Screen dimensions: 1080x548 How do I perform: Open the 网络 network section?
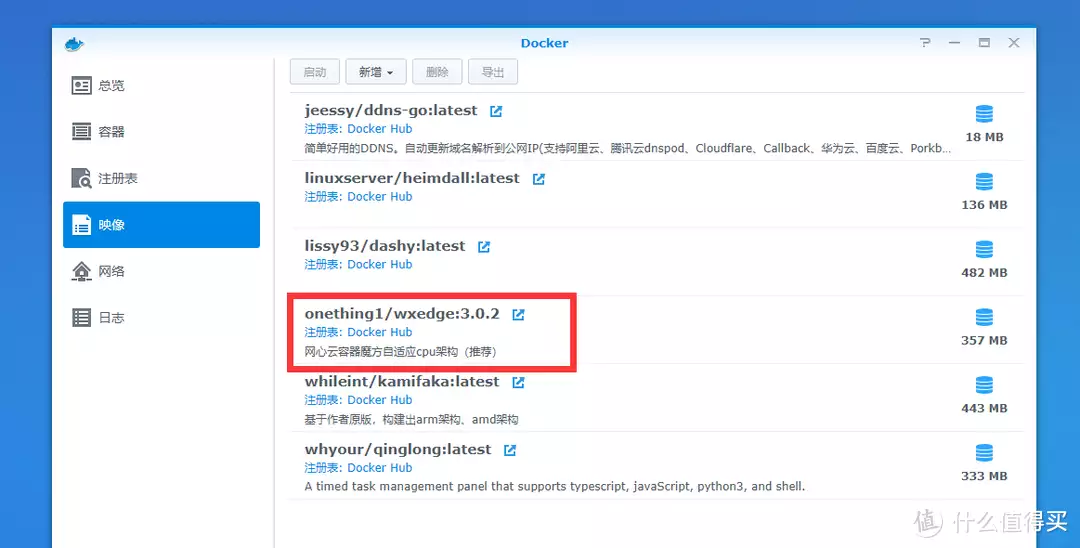point(161,271)
